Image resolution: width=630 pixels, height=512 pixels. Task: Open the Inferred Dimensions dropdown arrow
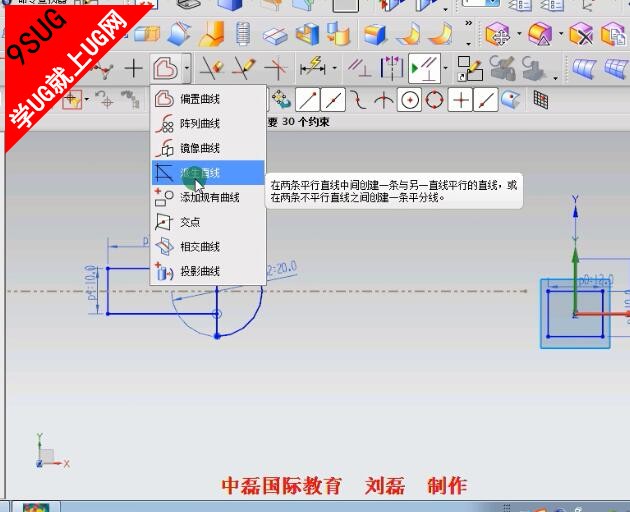334,68
